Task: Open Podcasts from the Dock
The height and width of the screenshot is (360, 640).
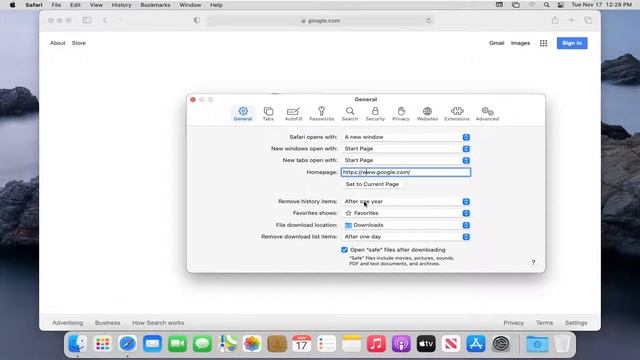Action: coord(401,344)
